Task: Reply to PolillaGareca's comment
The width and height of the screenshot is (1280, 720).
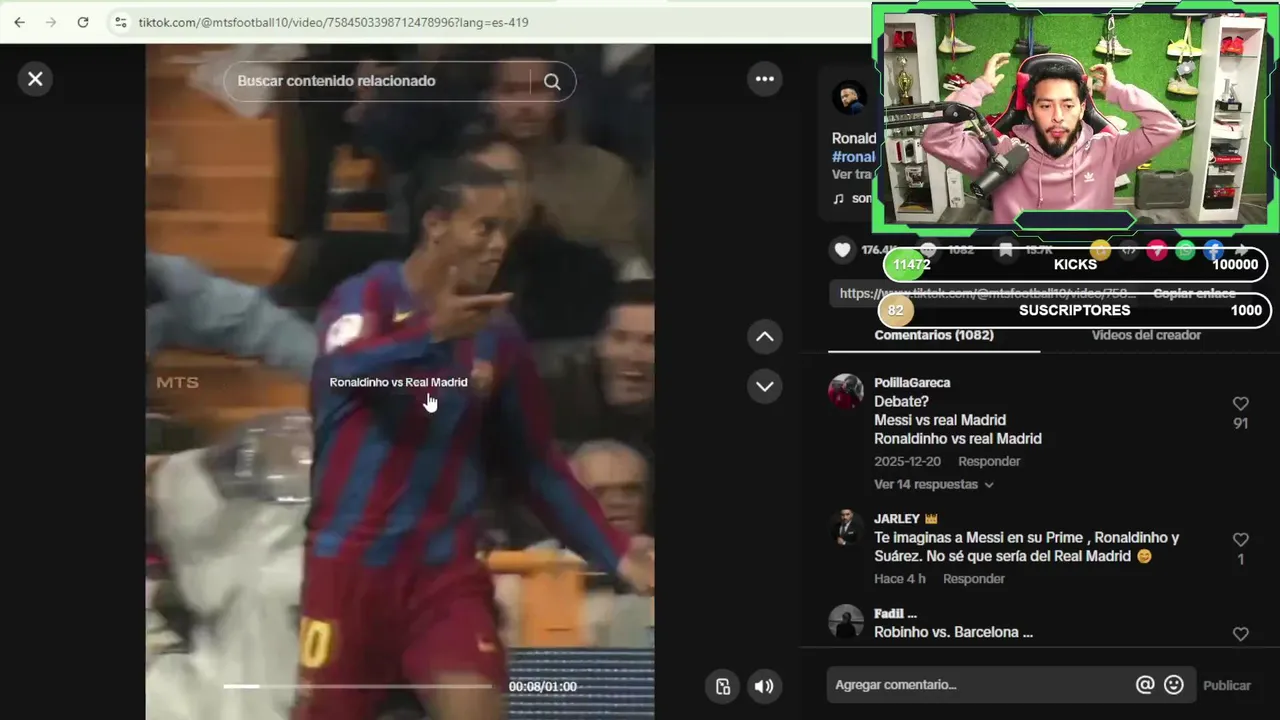Action: click(989, 461)
